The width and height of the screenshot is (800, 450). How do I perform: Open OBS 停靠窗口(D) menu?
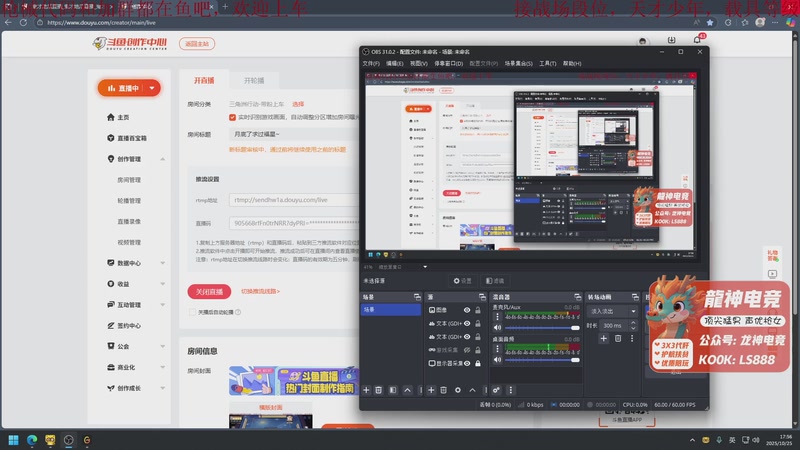448,64
